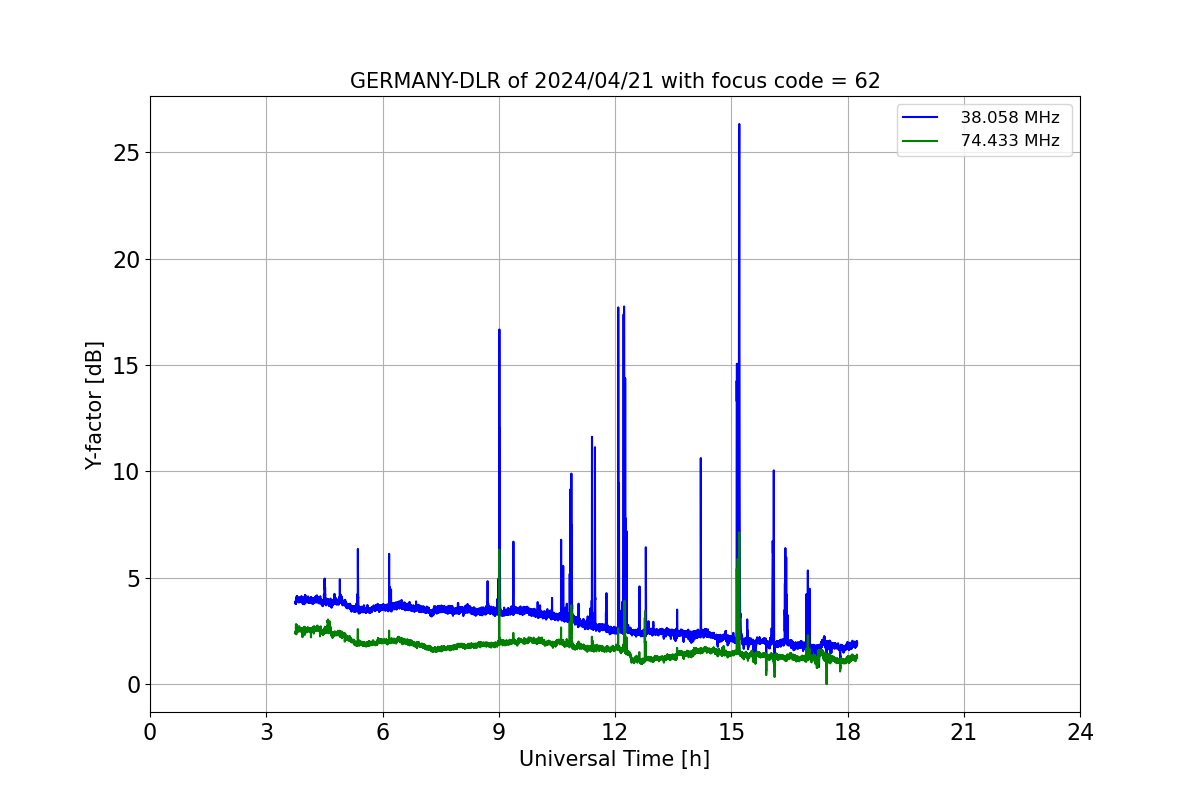This screenshot has height=800, width=1200.
Task: Click x-axis tick label 21
Action: point(964,733)
